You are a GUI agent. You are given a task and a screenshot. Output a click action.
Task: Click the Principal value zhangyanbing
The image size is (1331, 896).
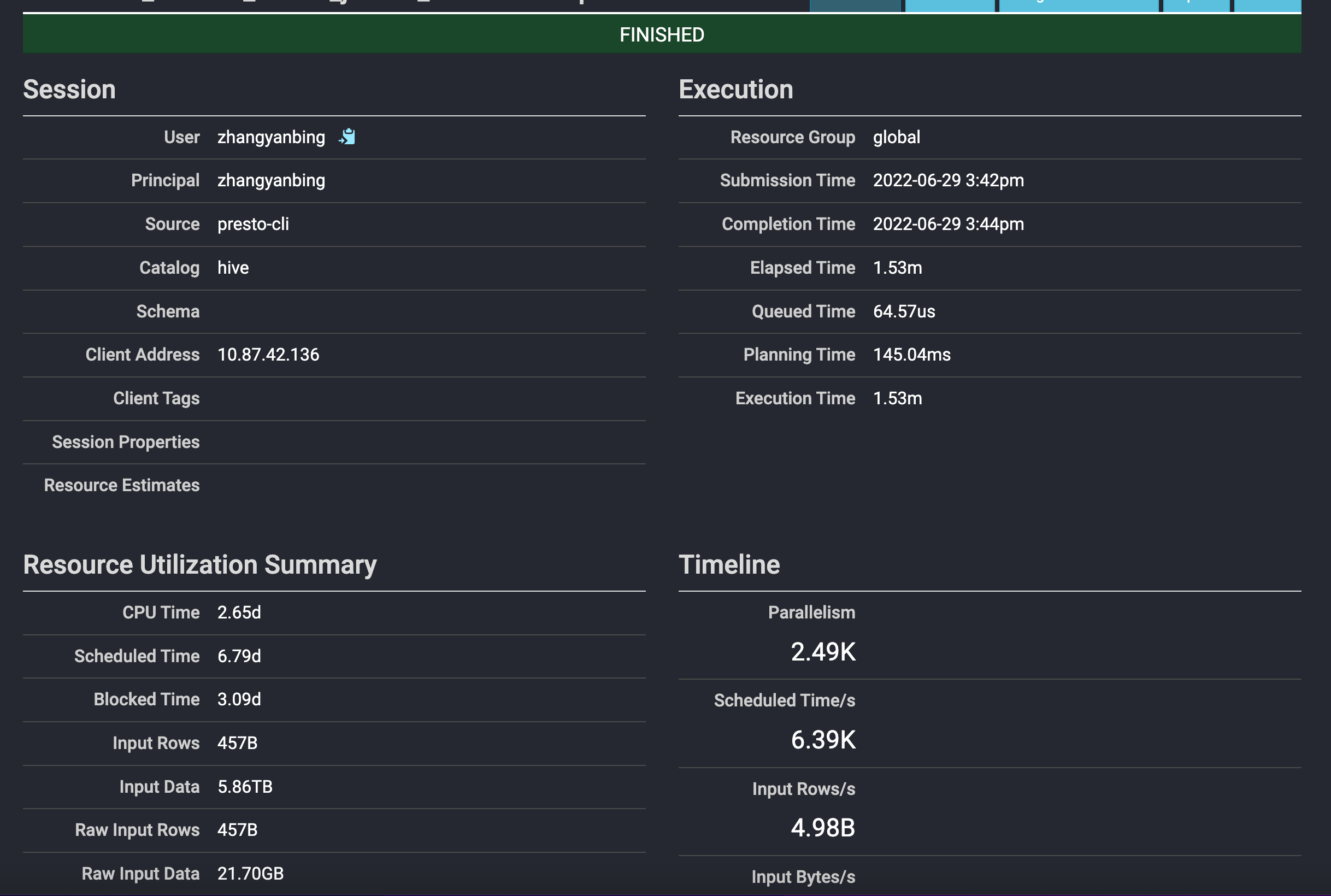pyautogui.click(x=271, y=181)
